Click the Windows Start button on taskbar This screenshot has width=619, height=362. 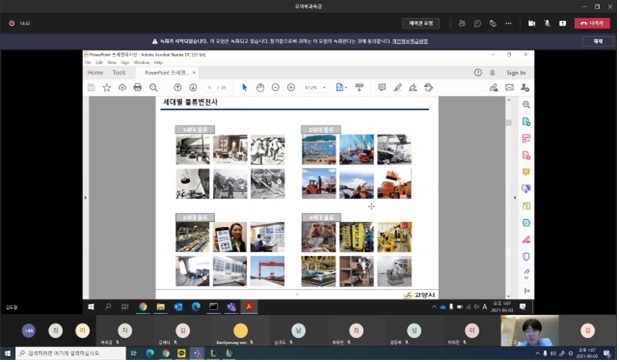click(8, 353)
